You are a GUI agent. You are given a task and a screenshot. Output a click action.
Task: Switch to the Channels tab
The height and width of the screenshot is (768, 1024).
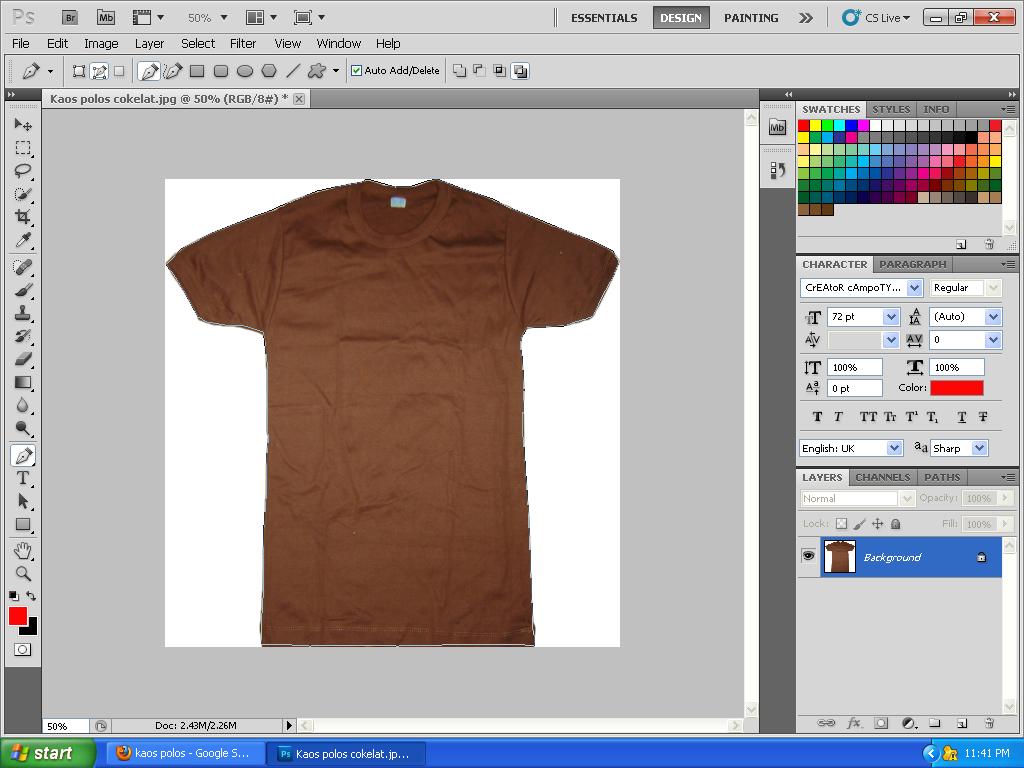882,477
